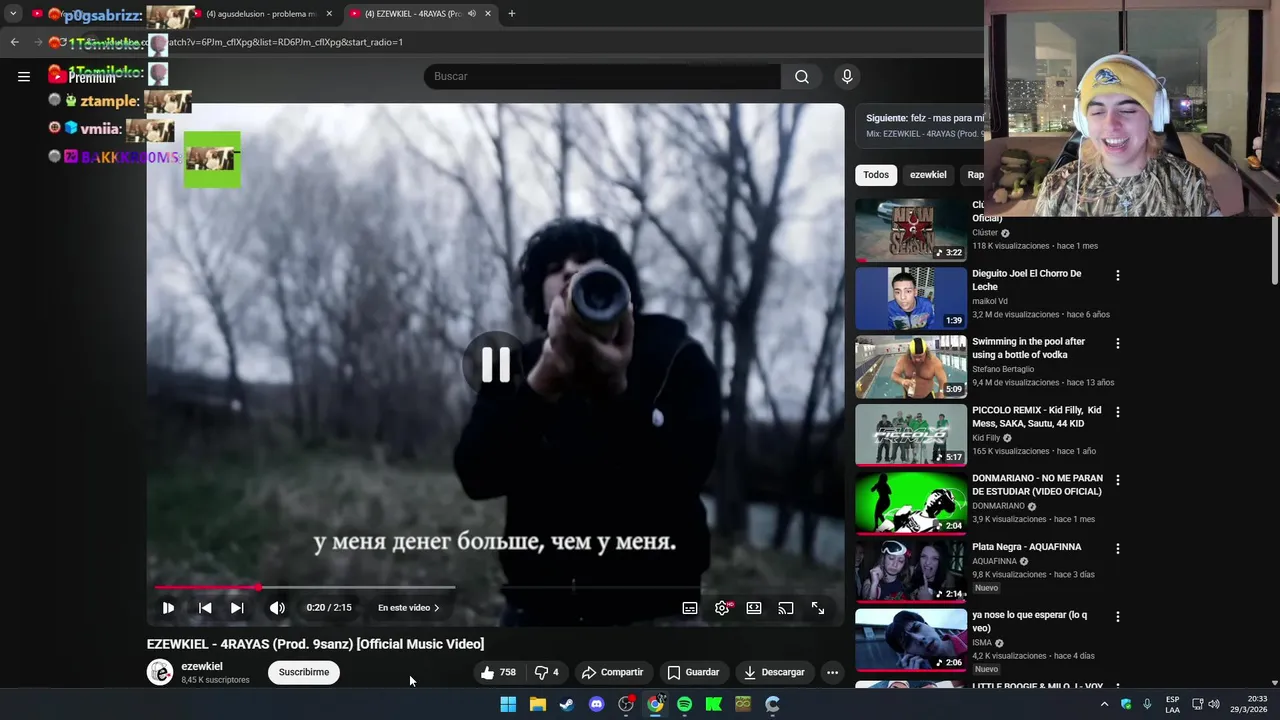Open the ezewkiel channel avatar
Viewport: 1280px width, 720px height.
point(160,672)
